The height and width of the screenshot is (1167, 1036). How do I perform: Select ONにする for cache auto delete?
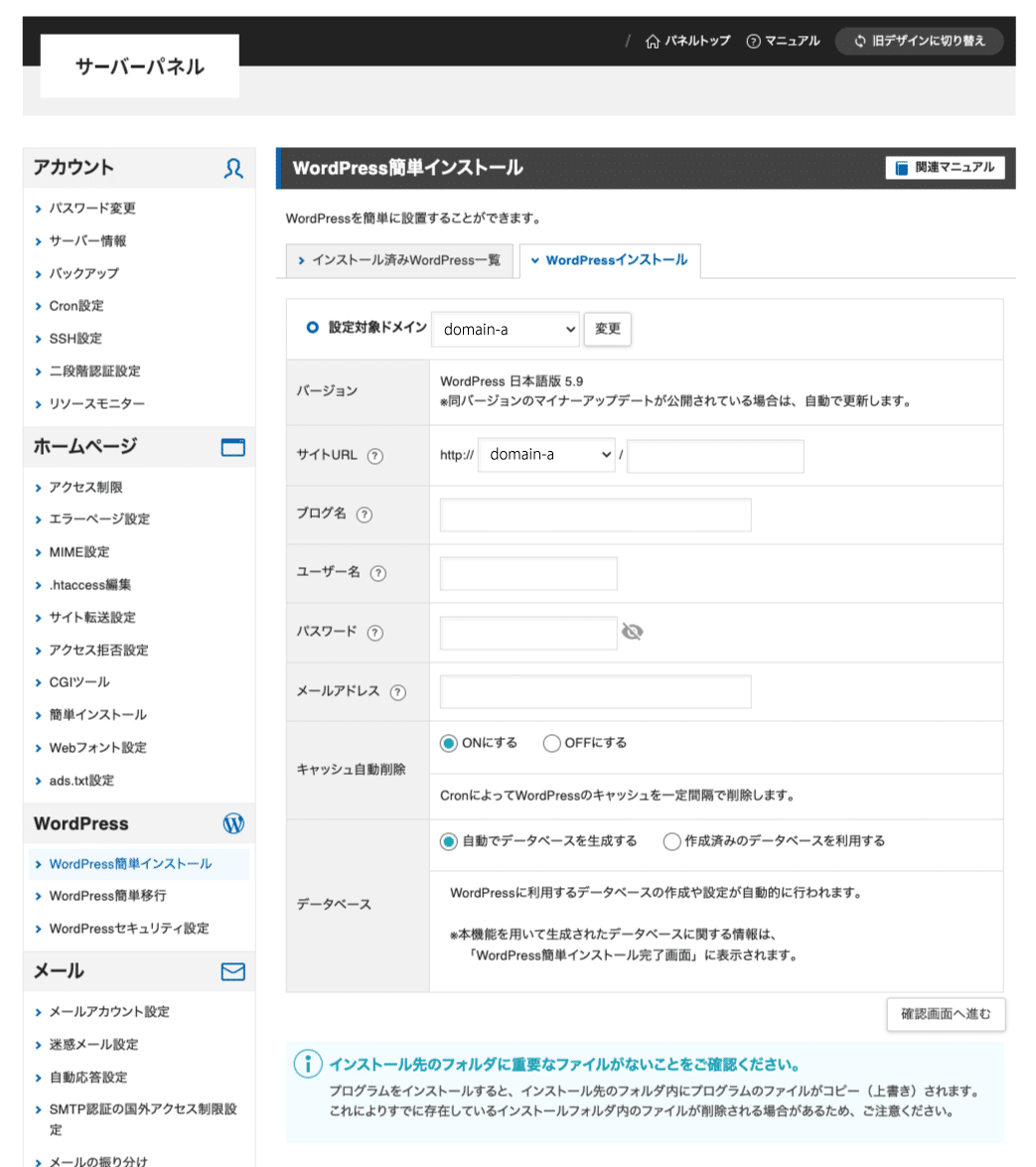[448, 743]
